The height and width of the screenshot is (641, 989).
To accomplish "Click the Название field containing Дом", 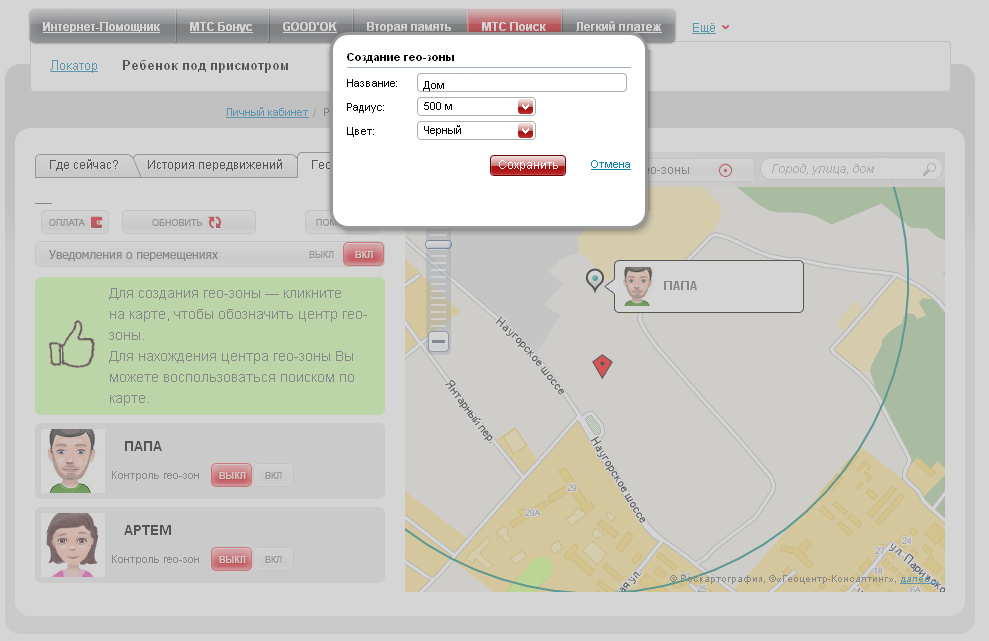I will 522,83.
